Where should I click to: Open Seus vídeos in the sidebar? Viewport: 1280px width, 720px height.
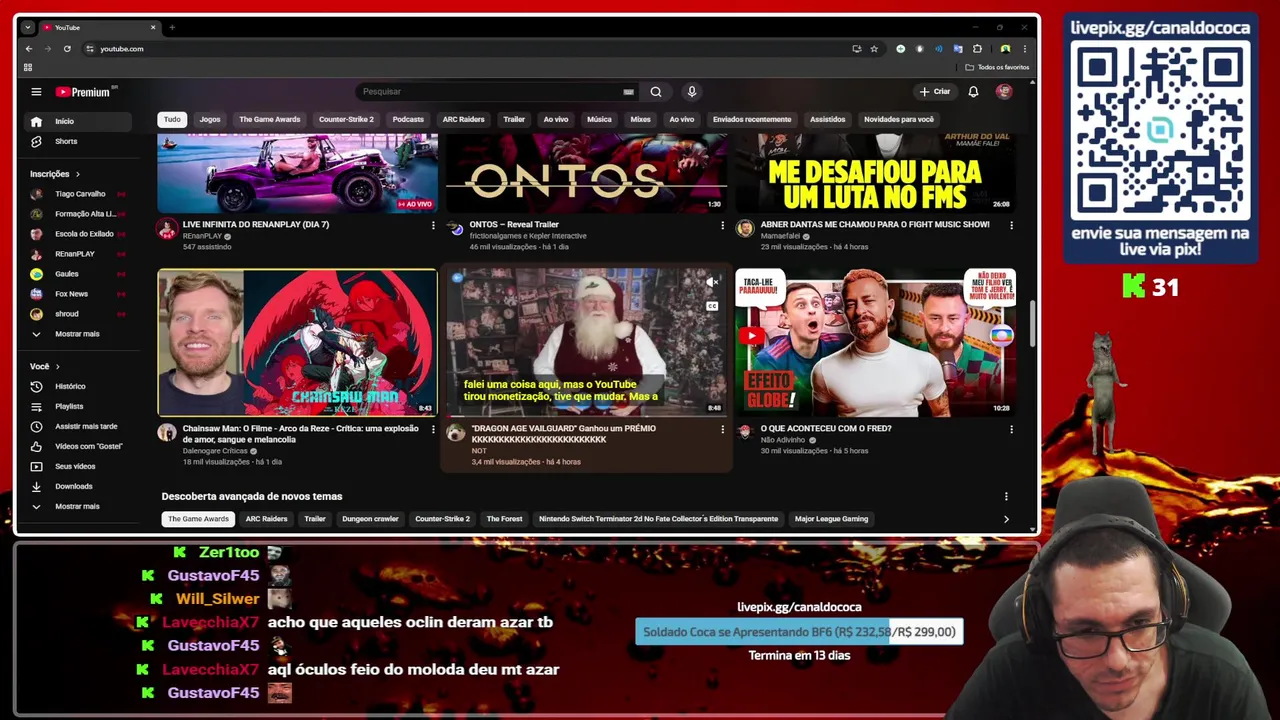[78, 466]
